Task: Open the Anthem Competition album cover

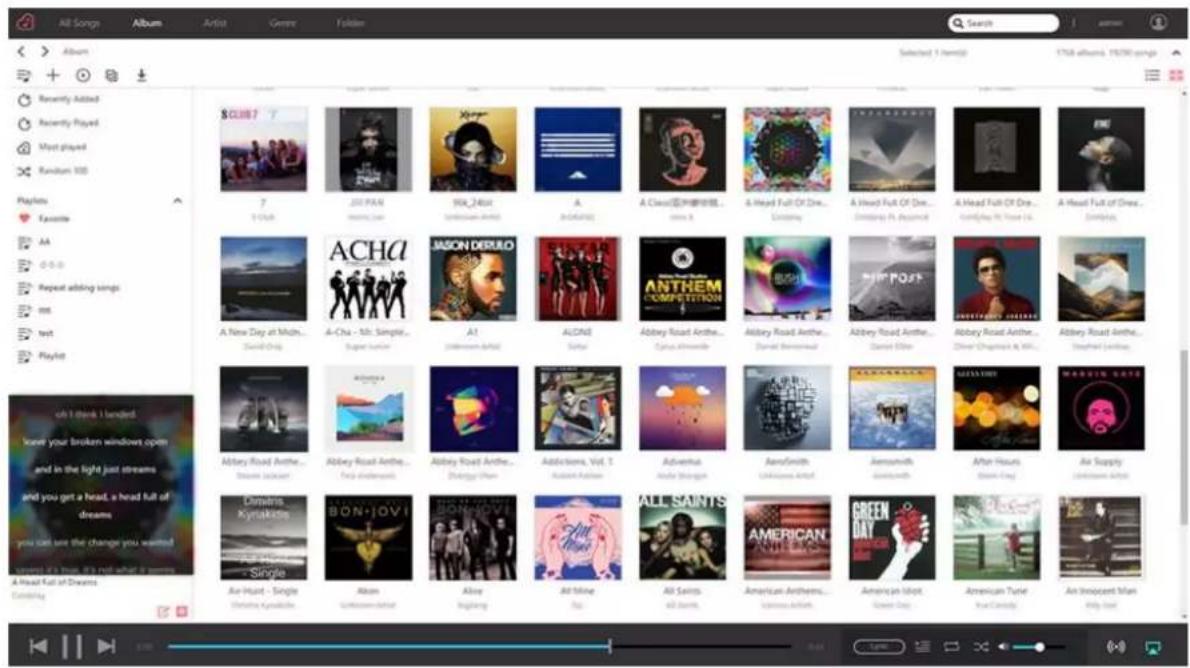Action: (x=682, y=279)
